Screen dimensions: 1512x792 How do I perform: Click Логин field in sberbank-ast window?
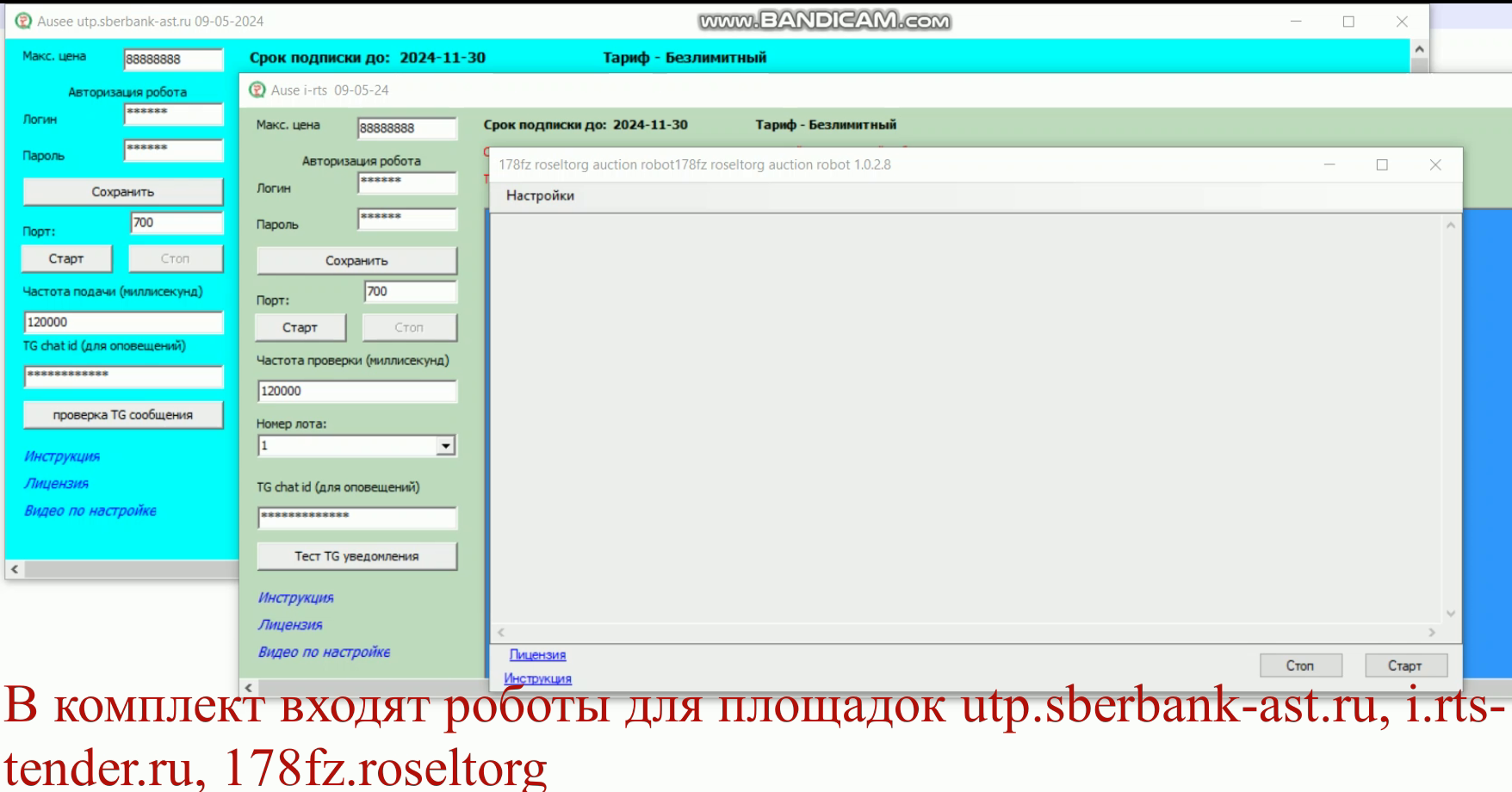173,114
